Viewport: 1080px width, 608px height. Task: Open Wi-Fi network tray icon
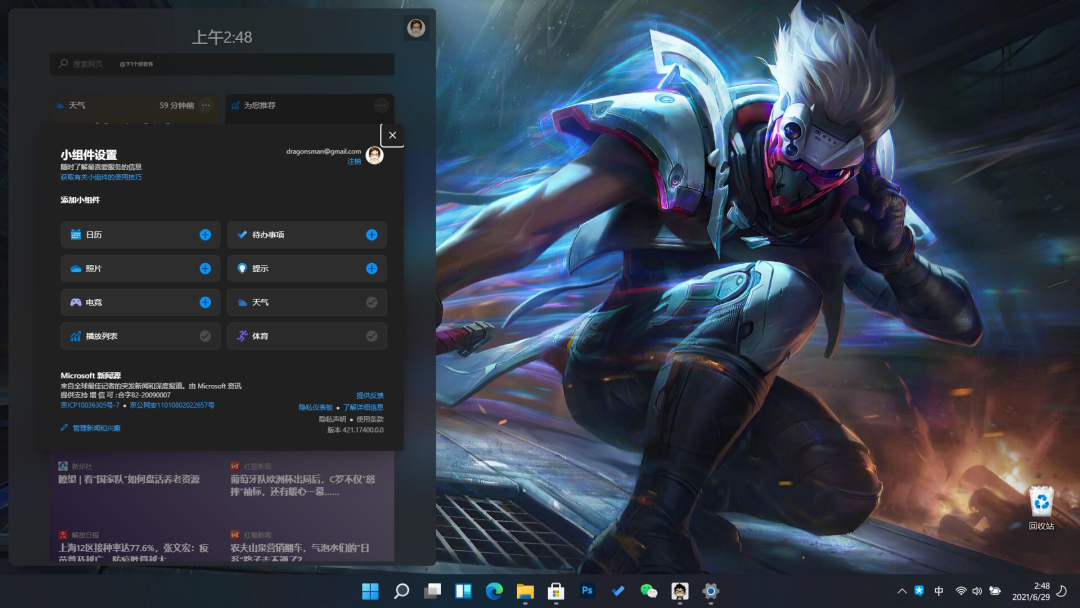pyautogui.click(x=961, y=591)
